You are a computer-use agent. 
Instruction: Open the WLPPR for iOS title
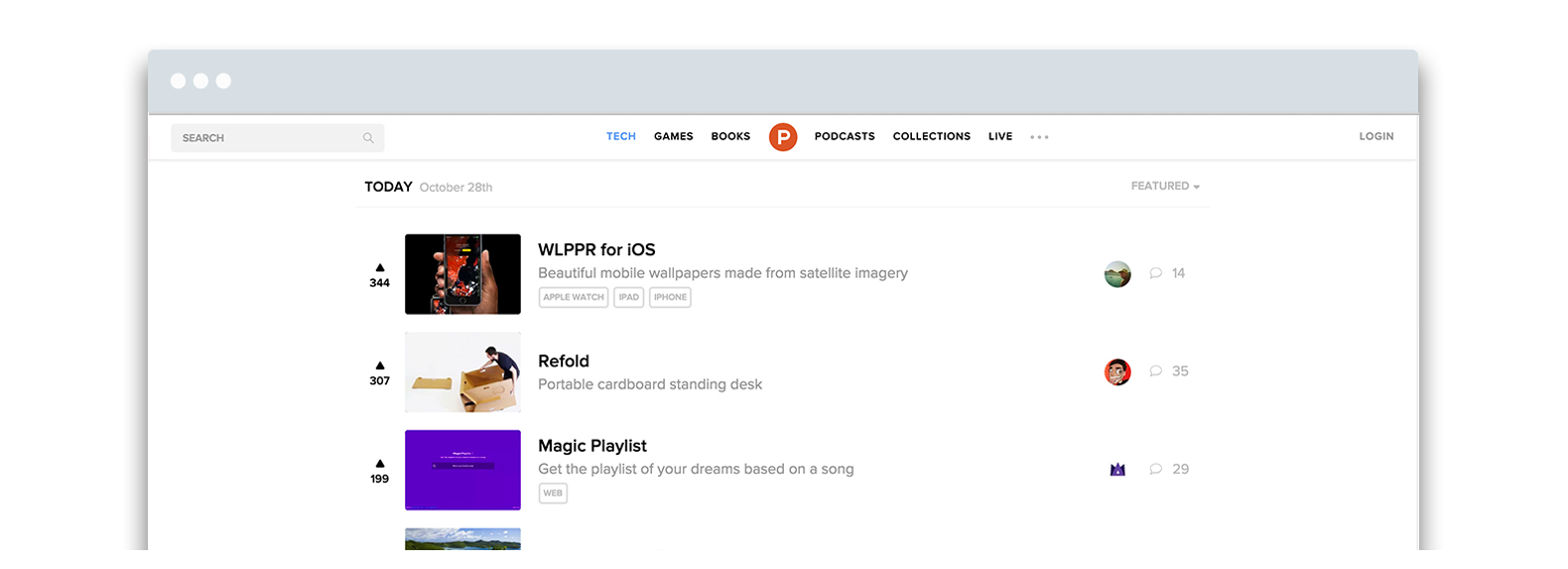pos(596,249)
